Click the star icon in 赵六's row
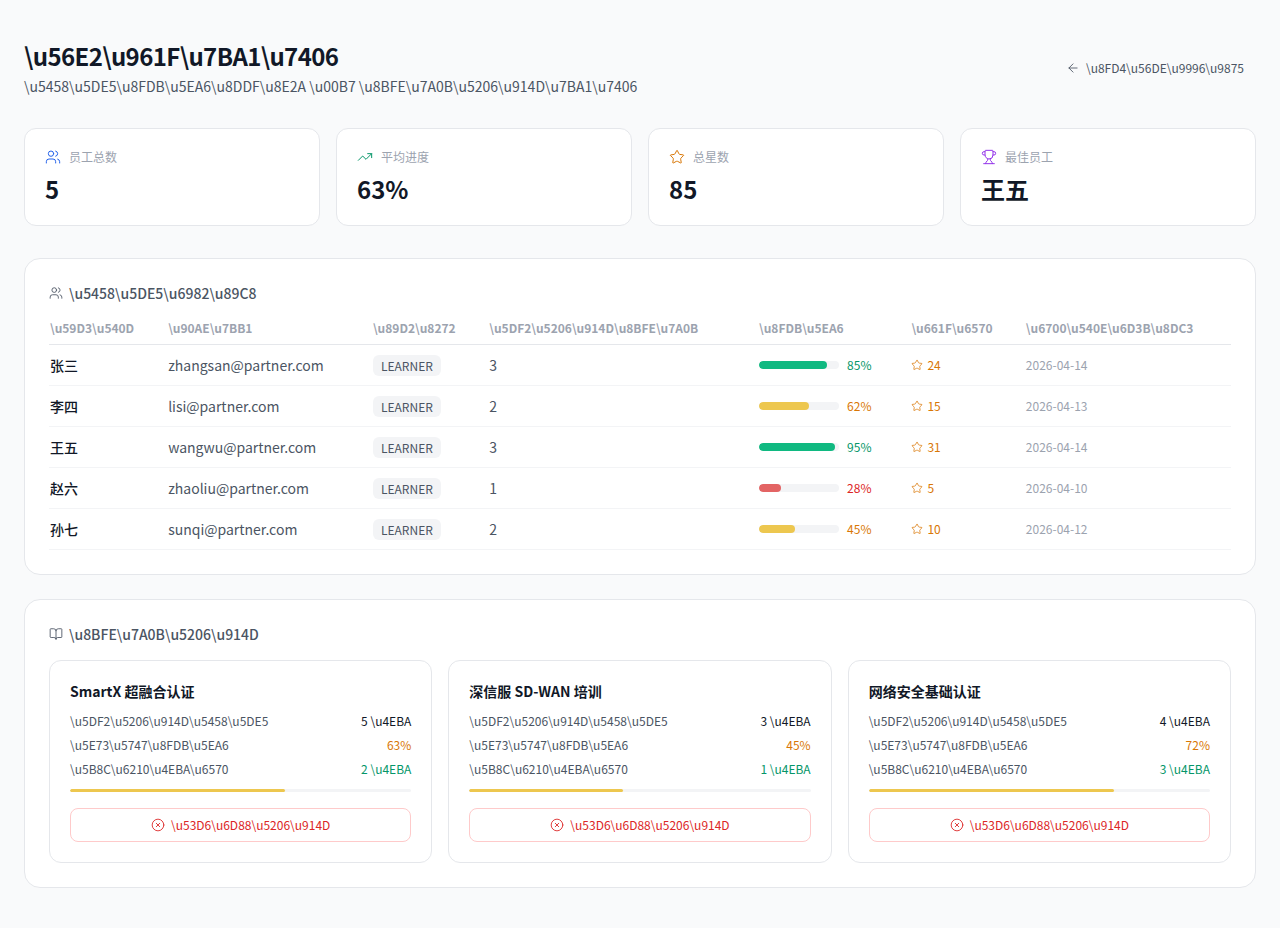This screenshot has width=1280, height=928. coord(917,489)
